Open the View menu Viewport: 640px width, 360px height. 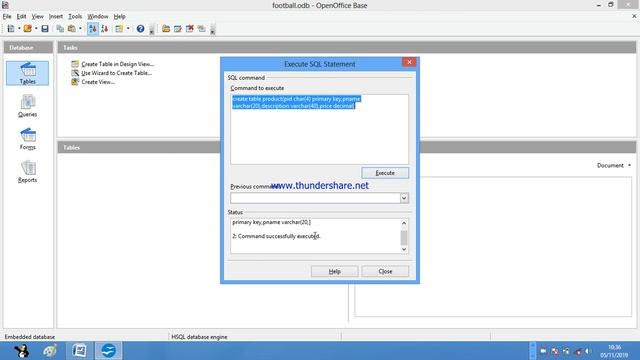pos(38,16)
